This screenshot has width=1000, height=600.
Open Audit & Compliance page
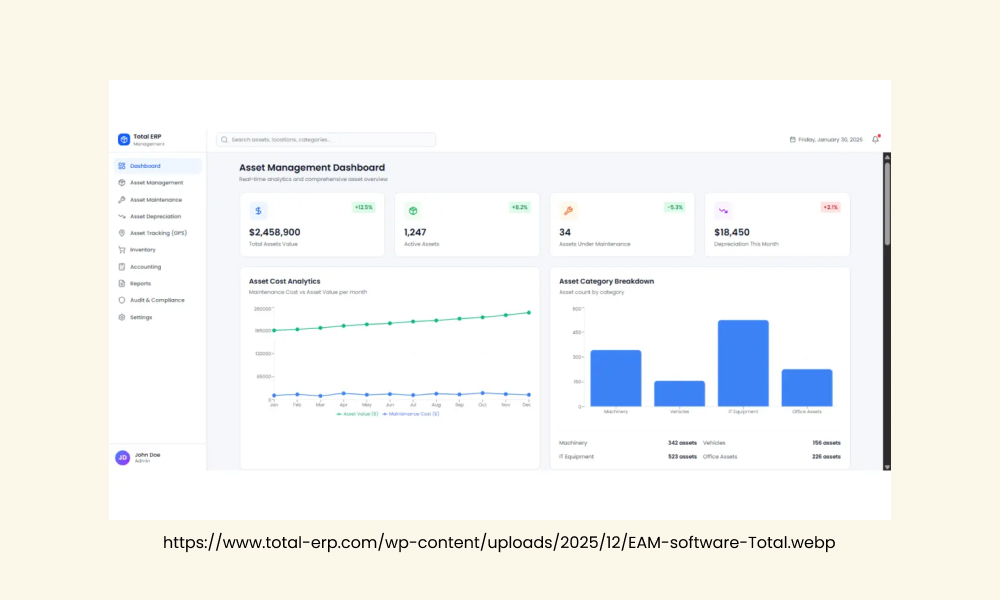click(158, 300)
